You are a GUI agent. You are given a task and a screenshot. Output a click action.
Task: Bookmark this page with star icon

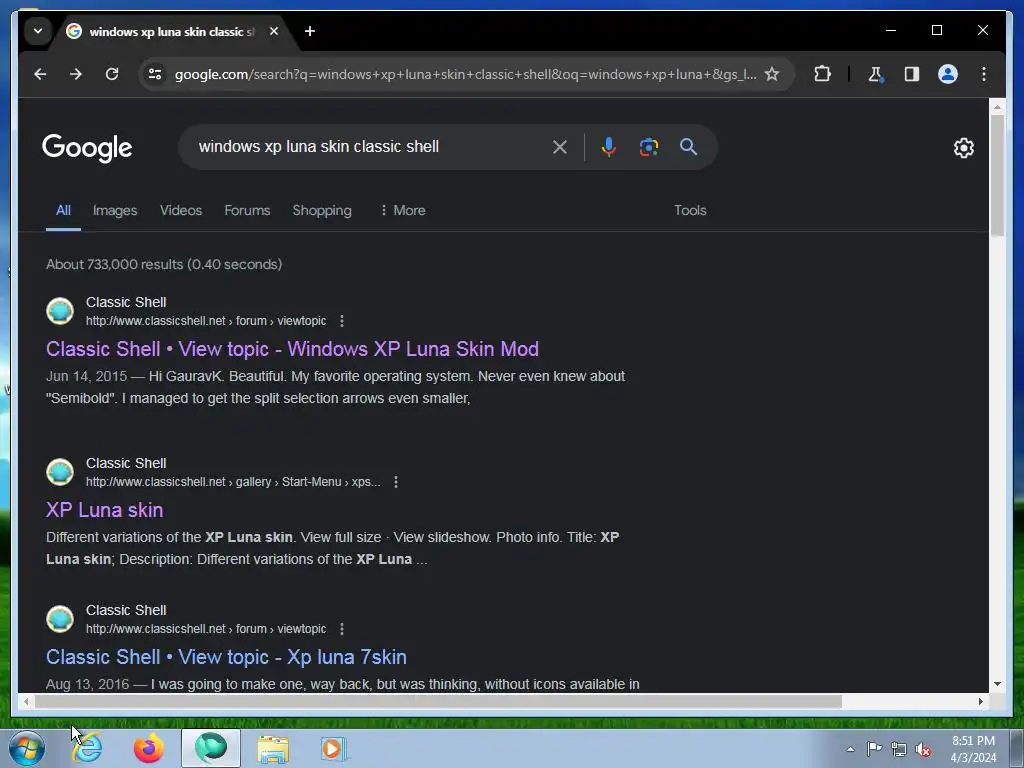pos(772,74)
